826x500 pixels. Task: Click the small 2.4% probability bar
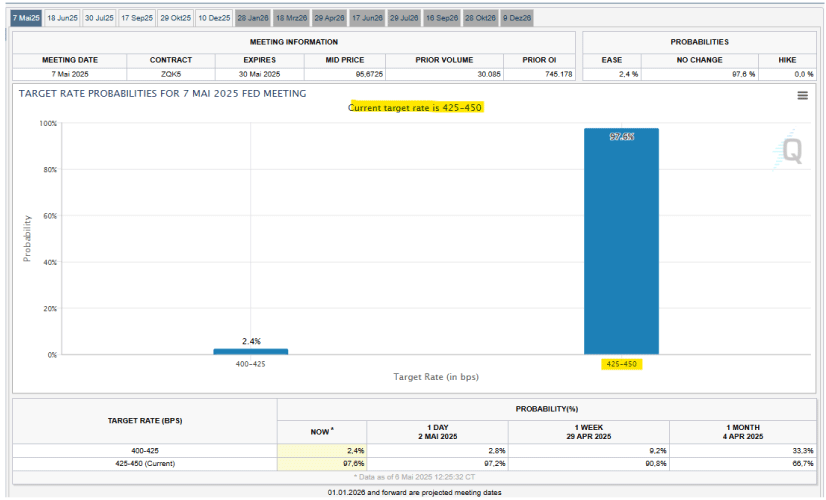pos(250,352)
